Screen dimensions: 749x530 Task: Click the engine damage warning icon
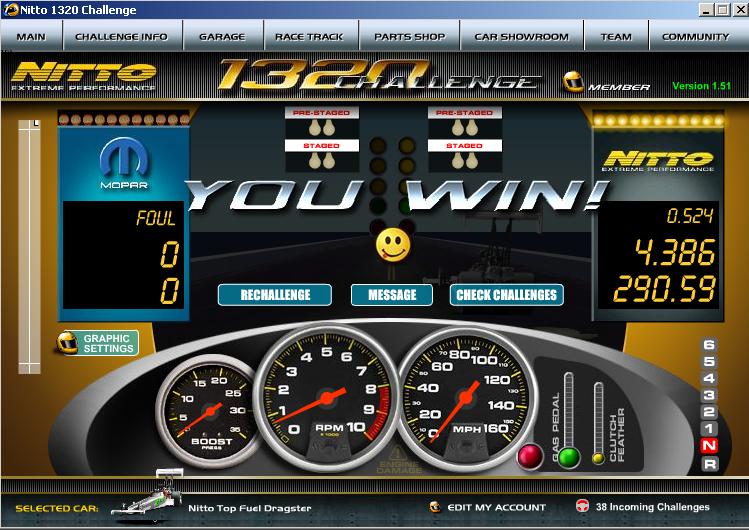(x=398, y=459)
